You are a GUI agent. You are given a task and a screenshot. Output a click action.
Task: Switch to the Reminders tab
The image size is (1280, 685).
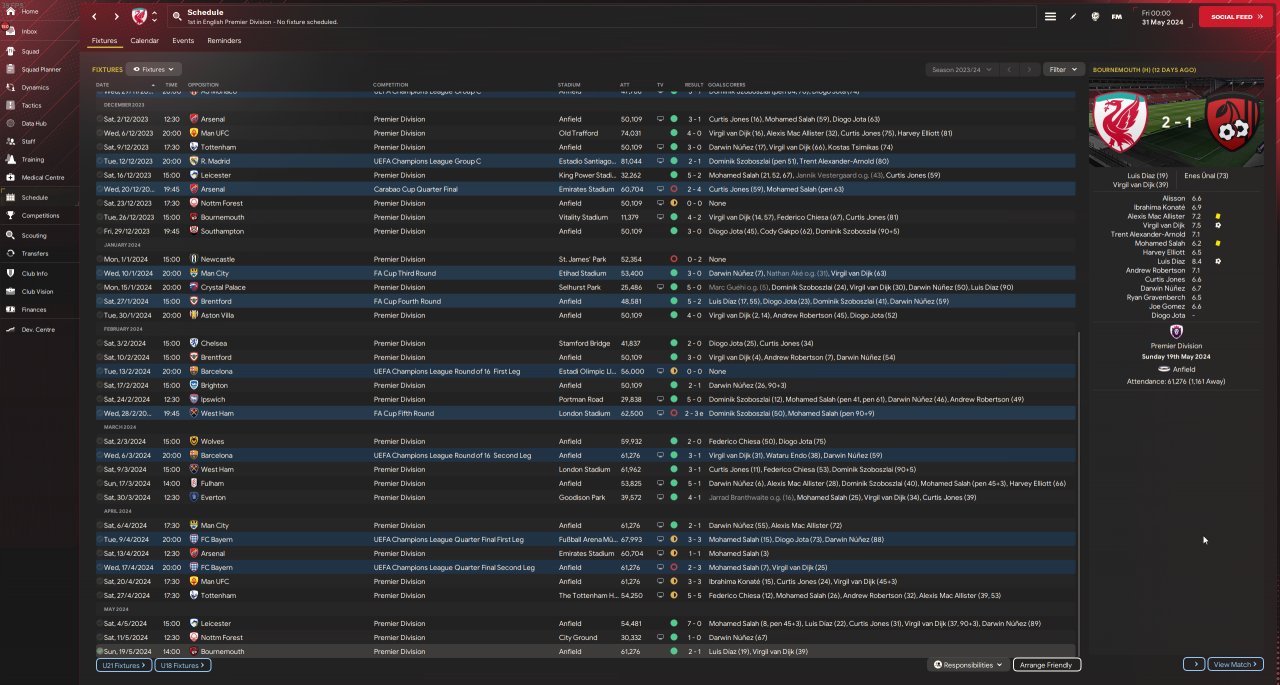224,41
